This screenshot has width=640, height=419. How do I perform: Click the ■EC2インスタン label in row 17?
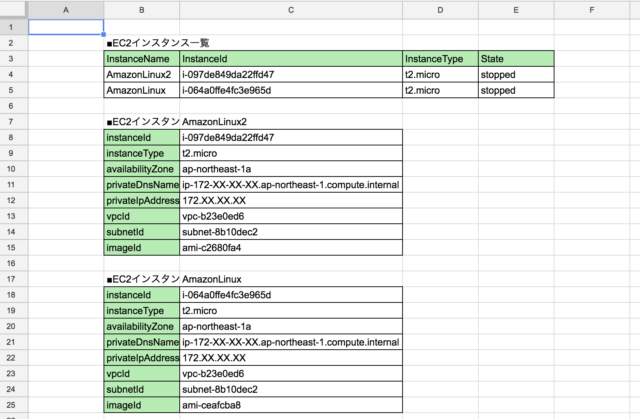tap(142, 279)
